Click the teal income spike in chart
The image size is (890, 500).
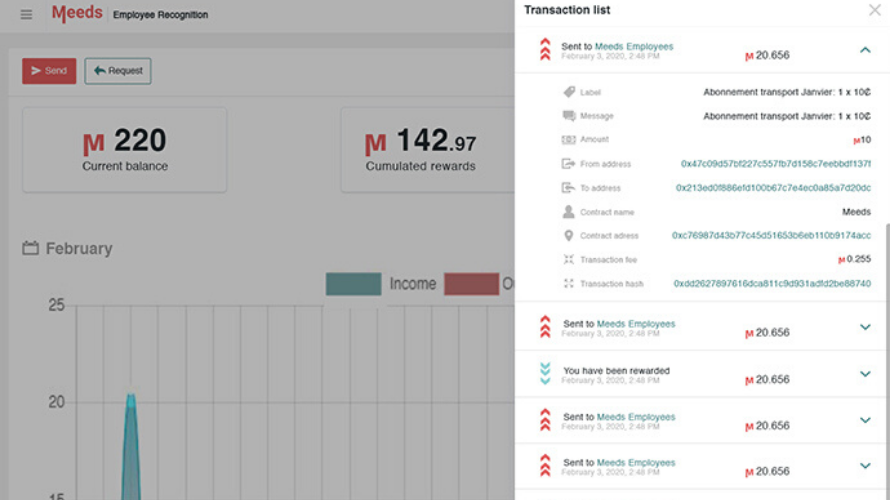[x=131, y=448]
